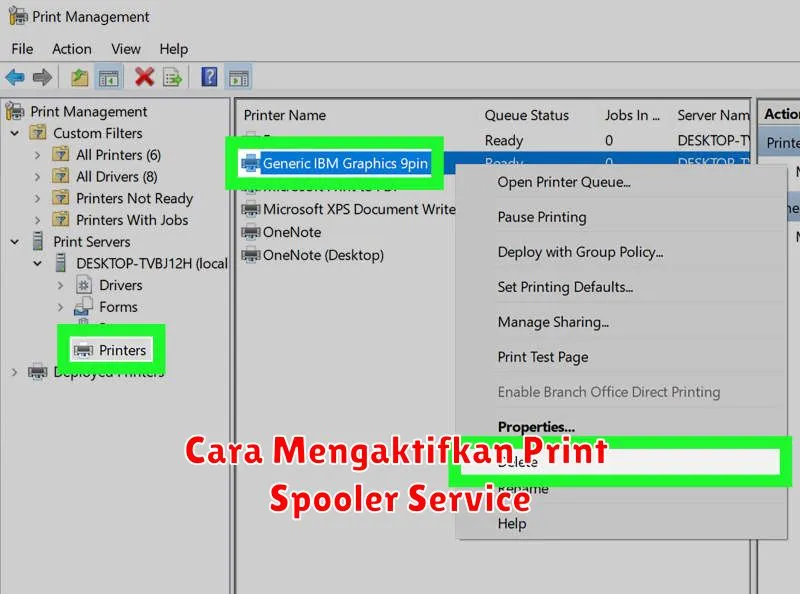800x594 pixels.
Task: Click the Drivers node gear icon
Action: point(84,284)
